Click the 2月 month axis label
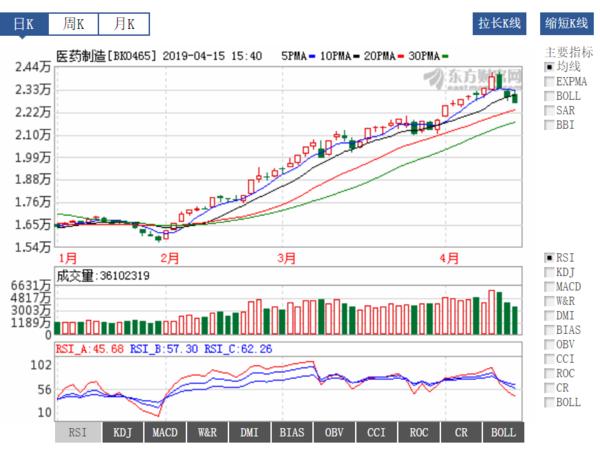Image resolution: width=600 pixels, height=455 pixels. [170, 258]
